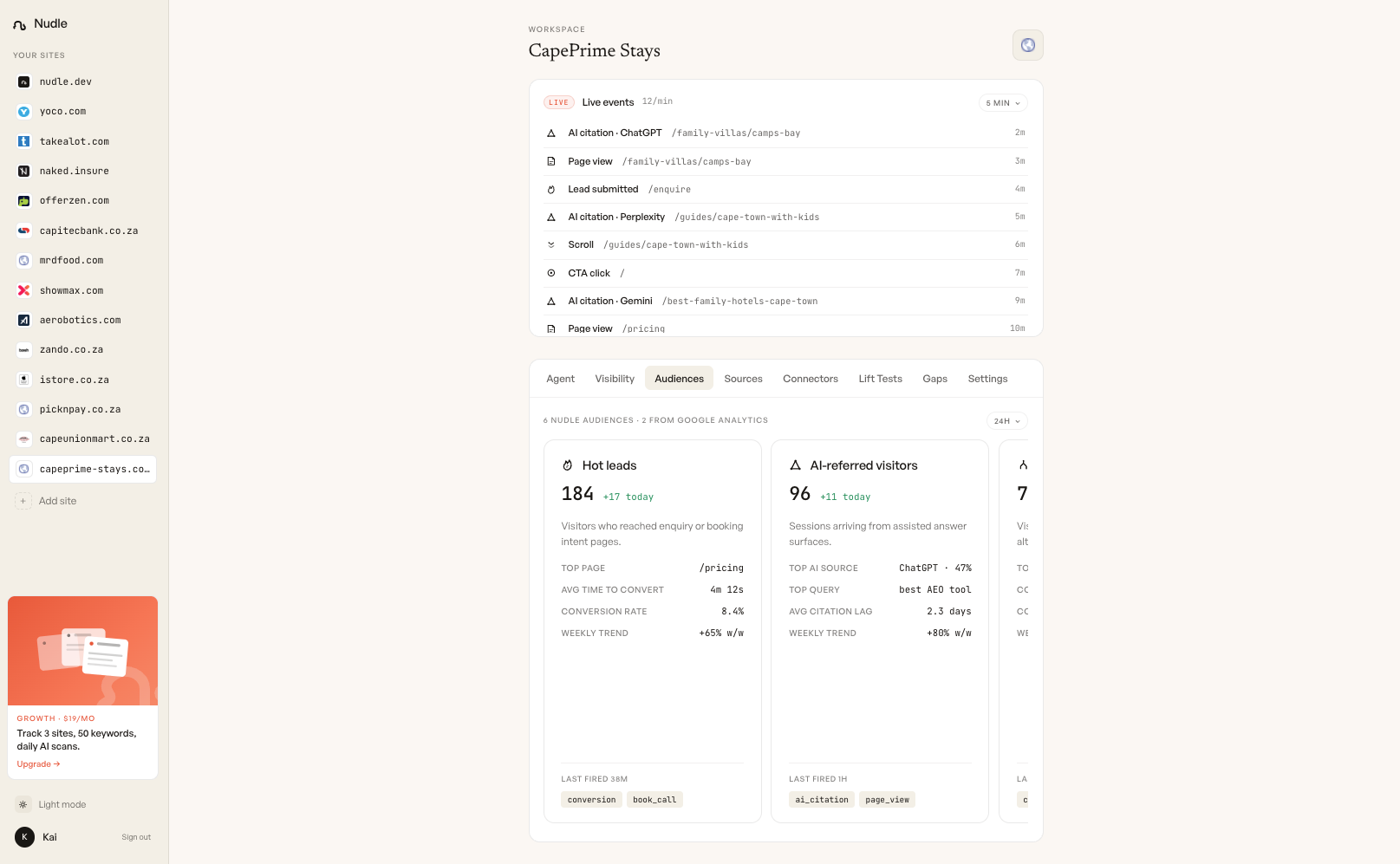The image size is (1400, 864).
Task: Click Add site
Action: (x=57, y=501)
